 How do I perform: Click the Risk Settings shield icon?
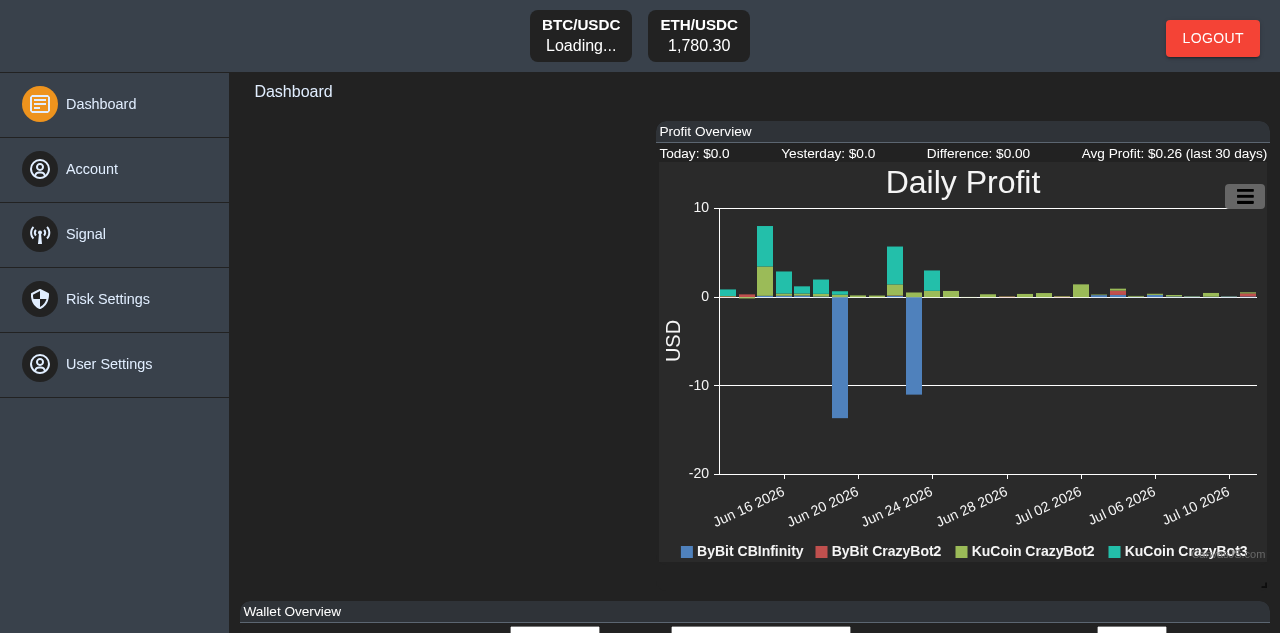40,299
